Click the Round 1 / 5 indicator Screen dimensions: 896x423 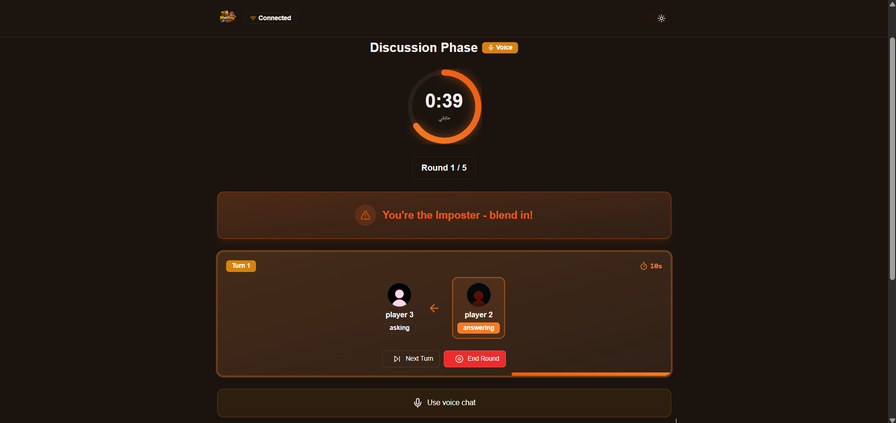(444, 168)
